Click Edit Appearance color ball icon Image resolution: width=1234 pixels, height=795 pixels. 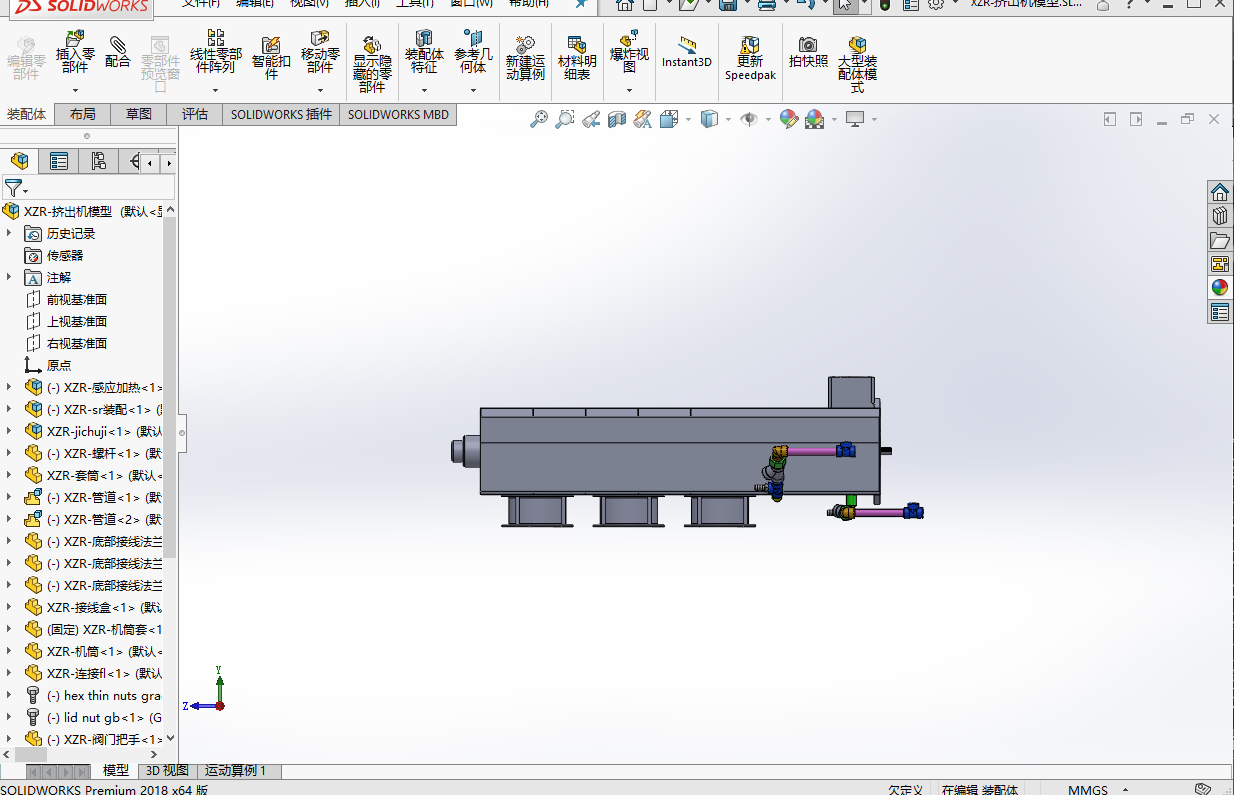tap(789, 120)
